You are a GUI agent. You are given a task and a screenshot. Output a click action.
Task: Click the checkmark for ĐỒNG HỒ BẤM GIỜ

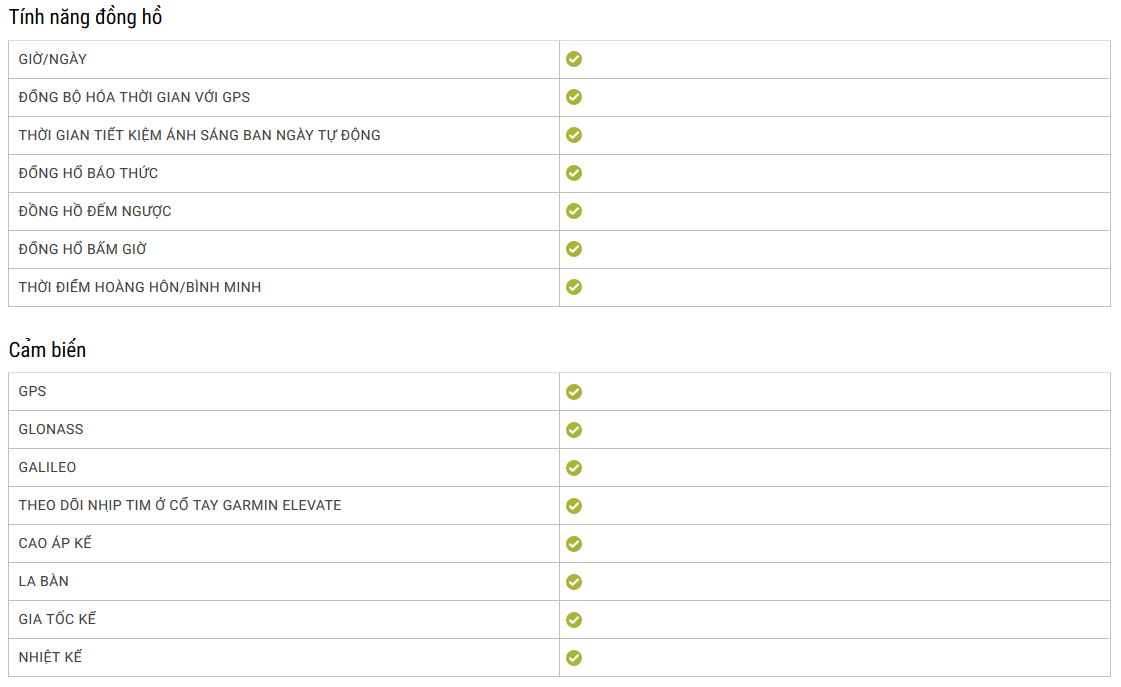pyautogui.click(x=574, y=249)
